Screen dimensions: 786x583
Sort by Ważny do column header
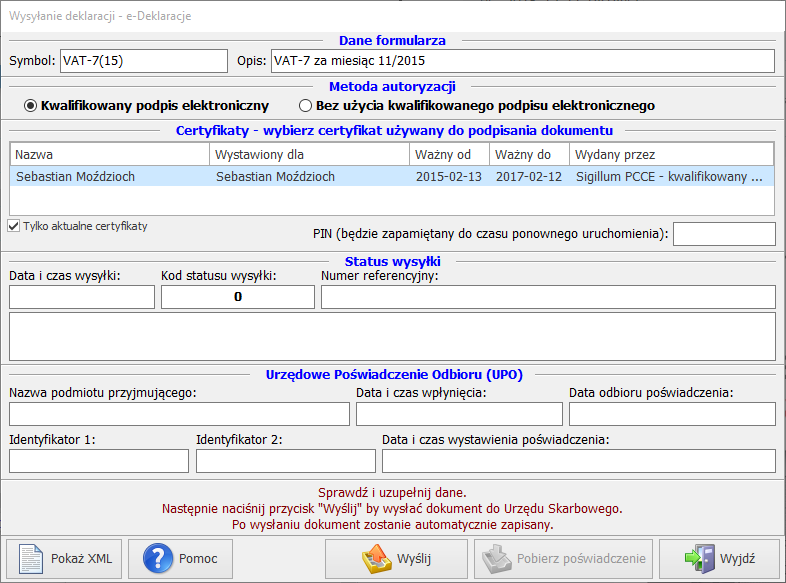[529, 154]
